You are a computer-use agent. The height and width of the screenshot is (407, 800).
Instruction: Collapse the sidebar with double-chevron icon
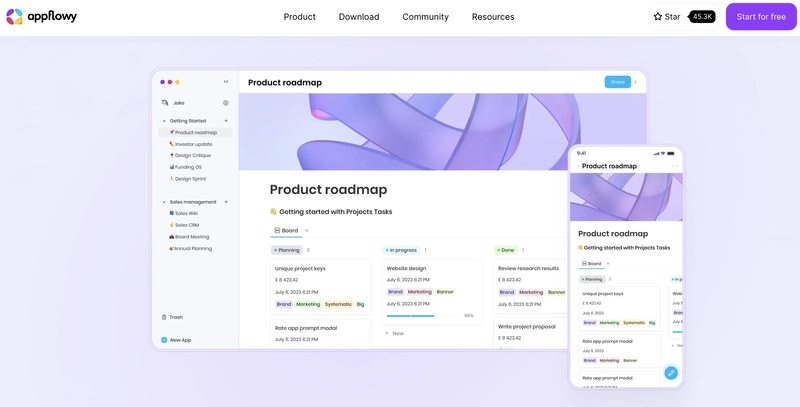(226, 82)
